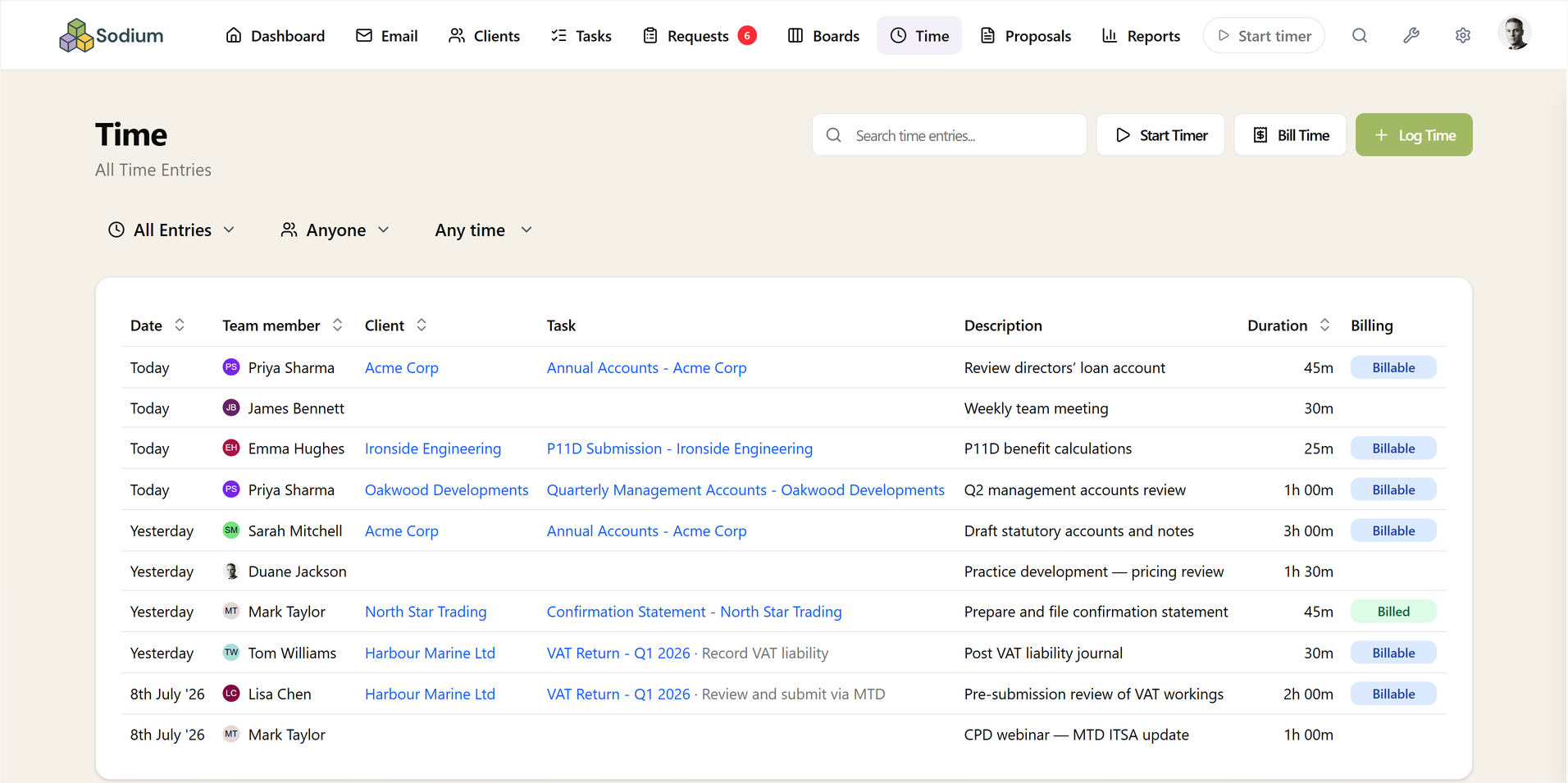
Task: Click the '3h 00m' duration value
Action: click(1308, 531)
